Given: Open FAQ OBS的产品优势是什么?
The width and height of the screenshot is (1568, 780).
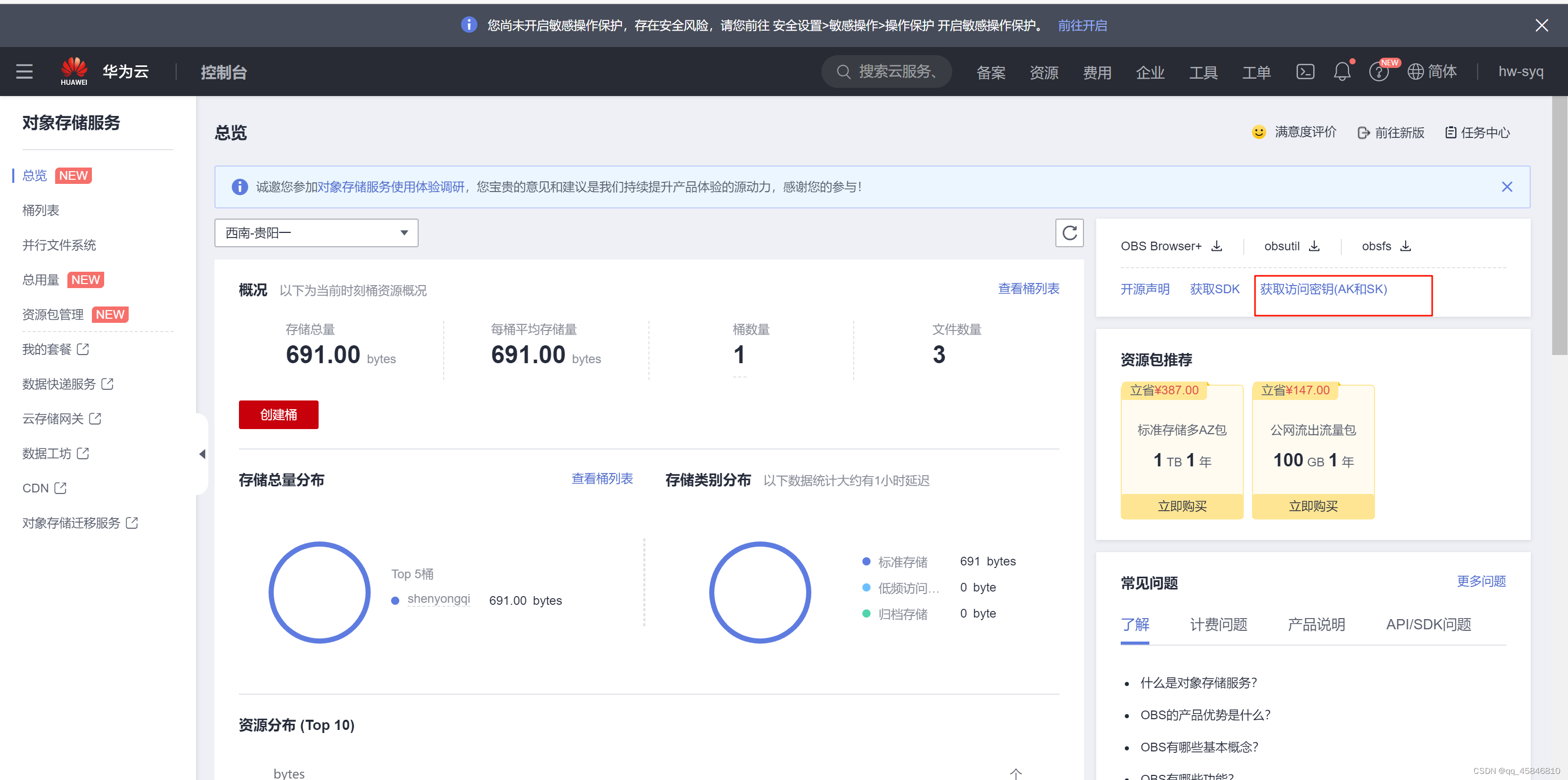Looking at the screenshot, I should click(1205, 715).
